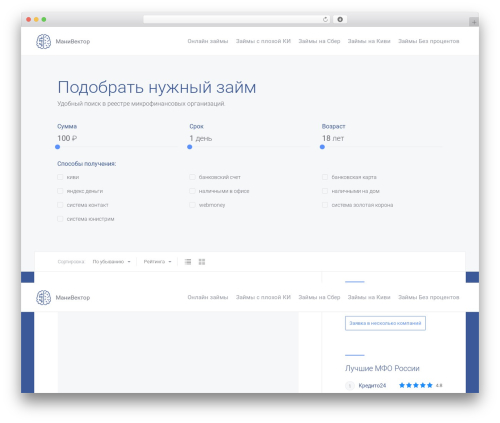The width and height of the screenshot is (500, 423).
Task: Click the 100 ₽ amount value
Action: [x=67, y=138]
